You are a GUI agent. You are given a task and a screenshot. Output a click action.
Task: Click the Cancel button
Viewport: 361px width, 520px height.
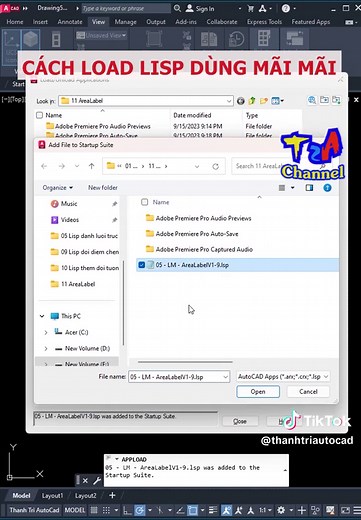(308, 392)
